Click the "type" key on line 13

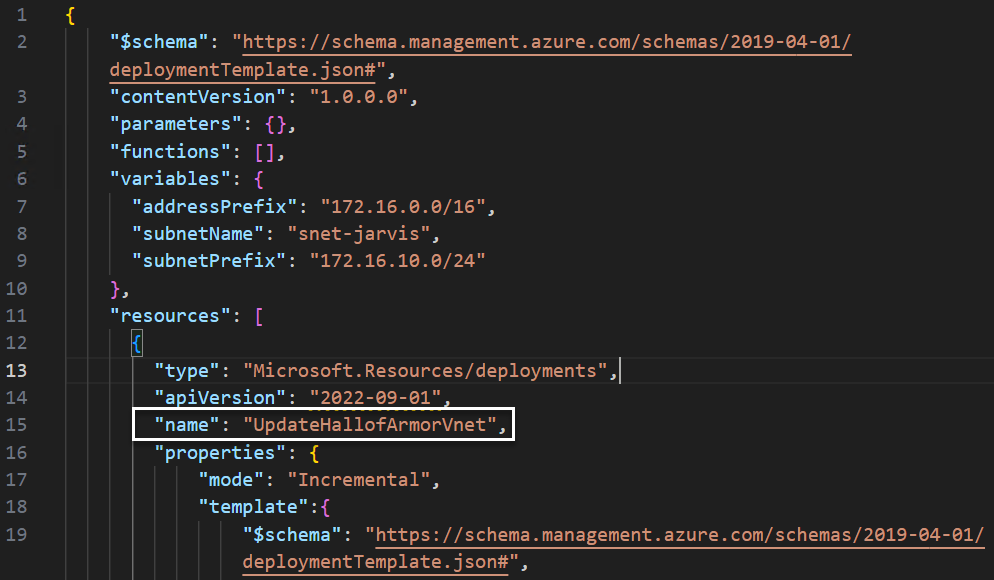pos(187,371)
